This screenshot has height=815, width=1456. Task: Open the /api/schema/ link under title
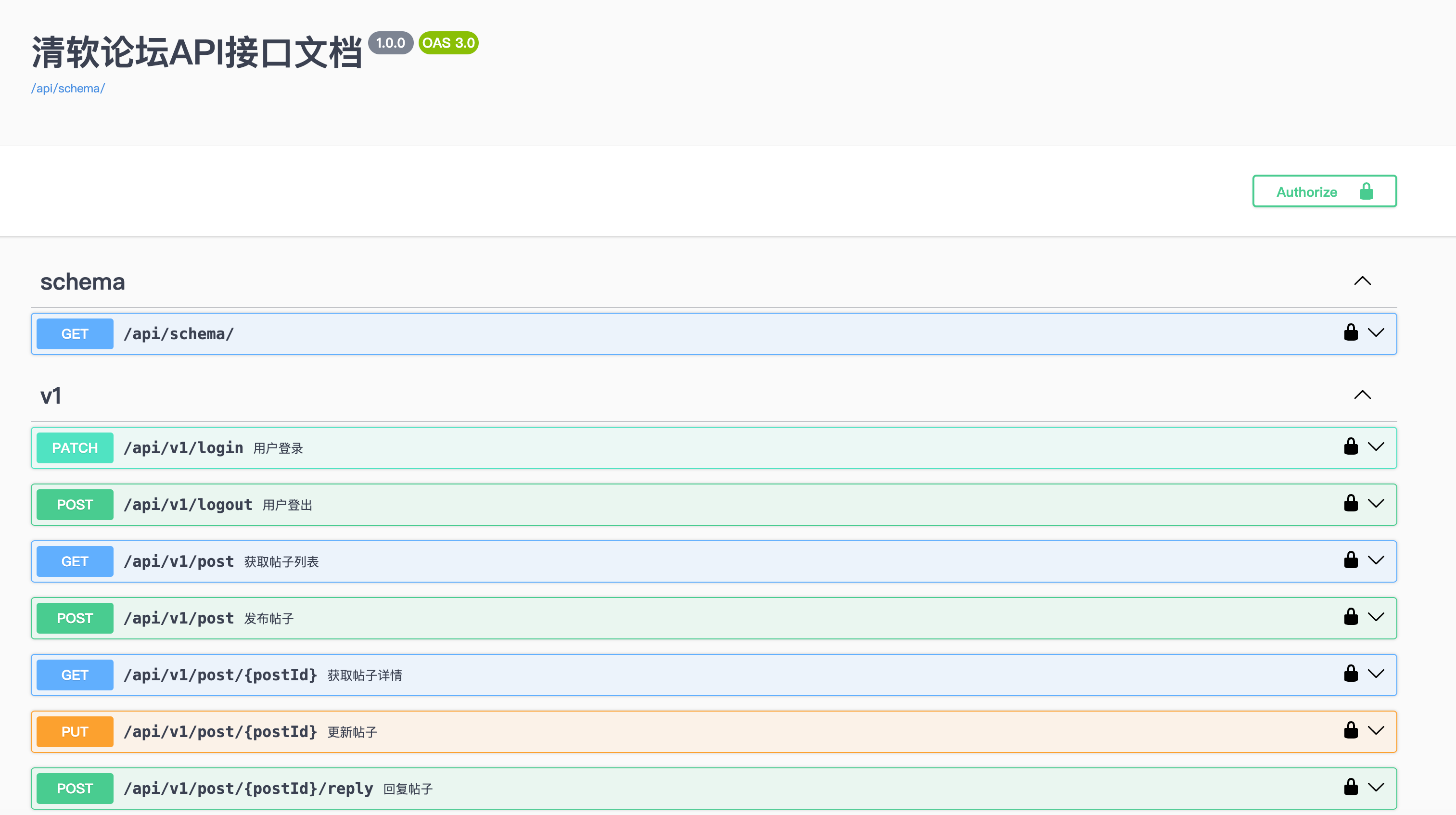68,88
